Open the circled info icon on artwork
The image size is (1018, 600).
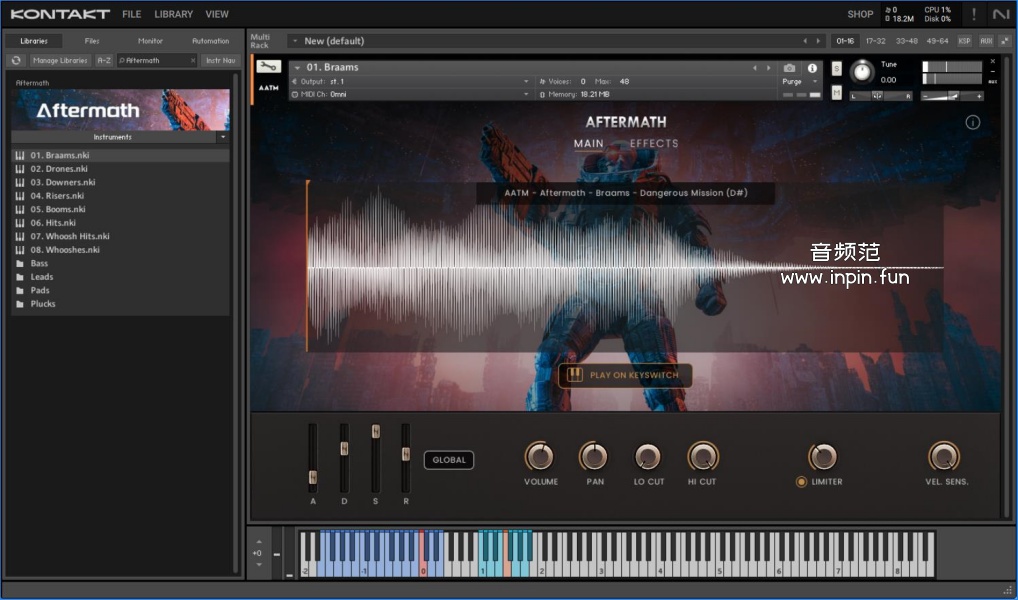point(973,123)
